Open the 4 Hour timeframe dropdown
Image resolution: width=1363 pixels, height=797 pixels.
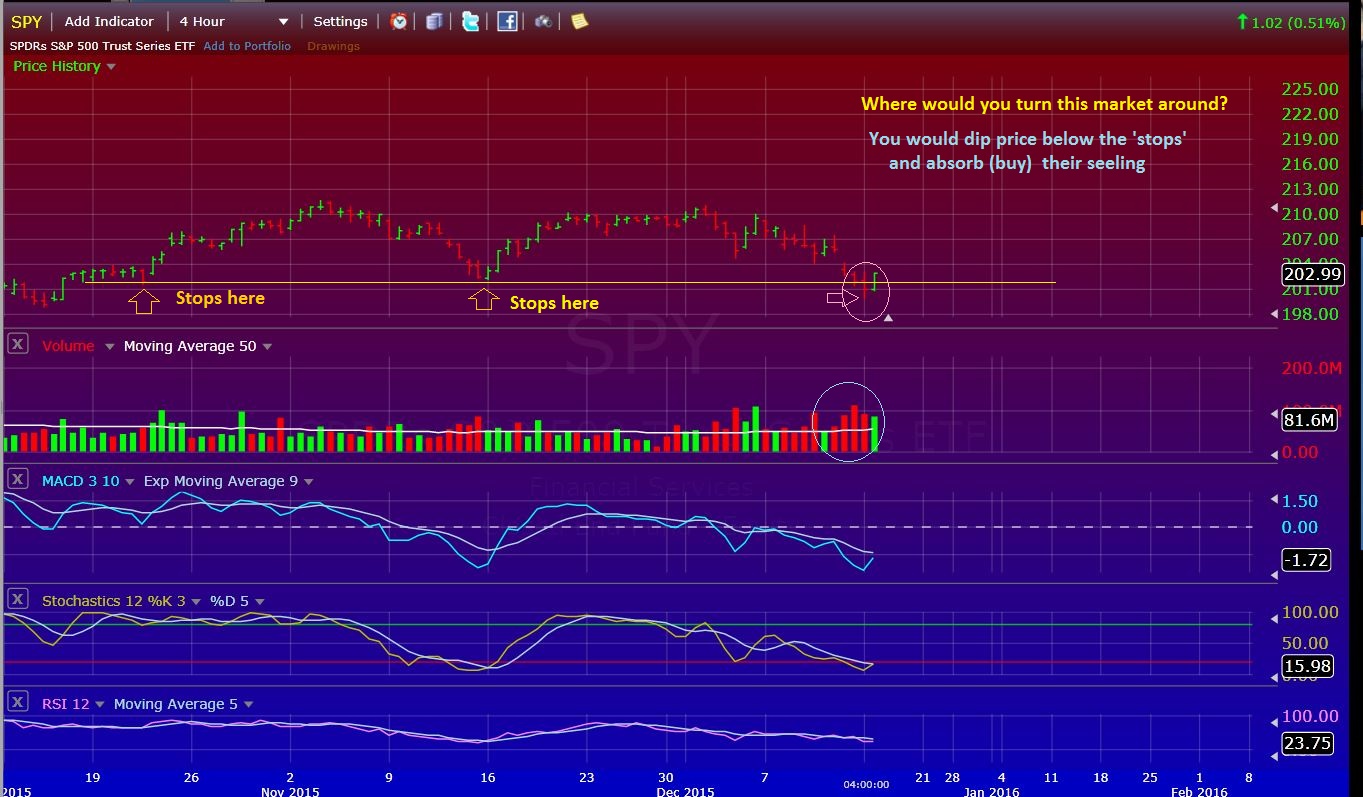(234, 21)
